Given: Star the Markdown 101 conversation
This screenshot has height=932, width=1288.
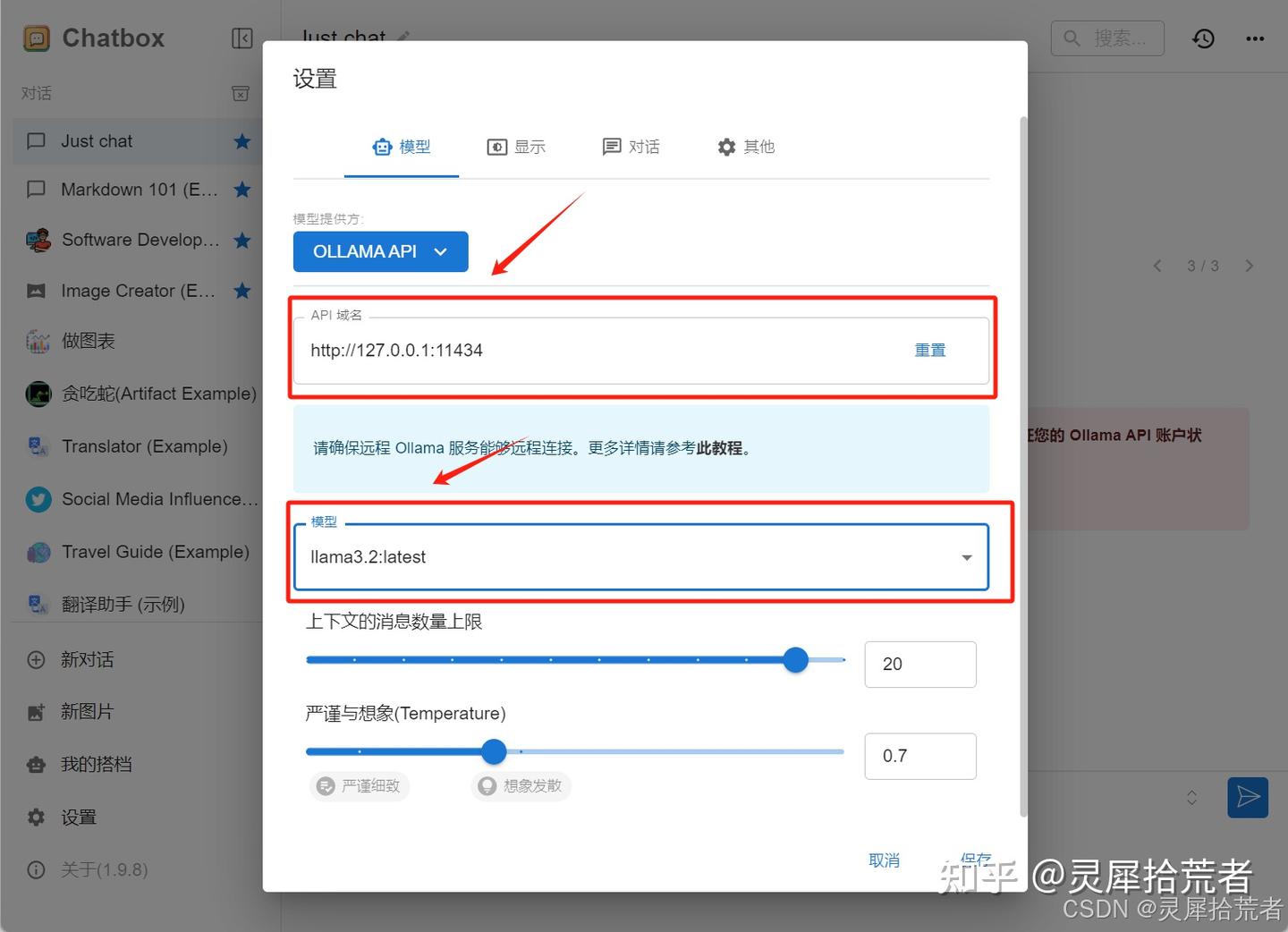Looking at the screenshot, I should [x=242, y=189].
